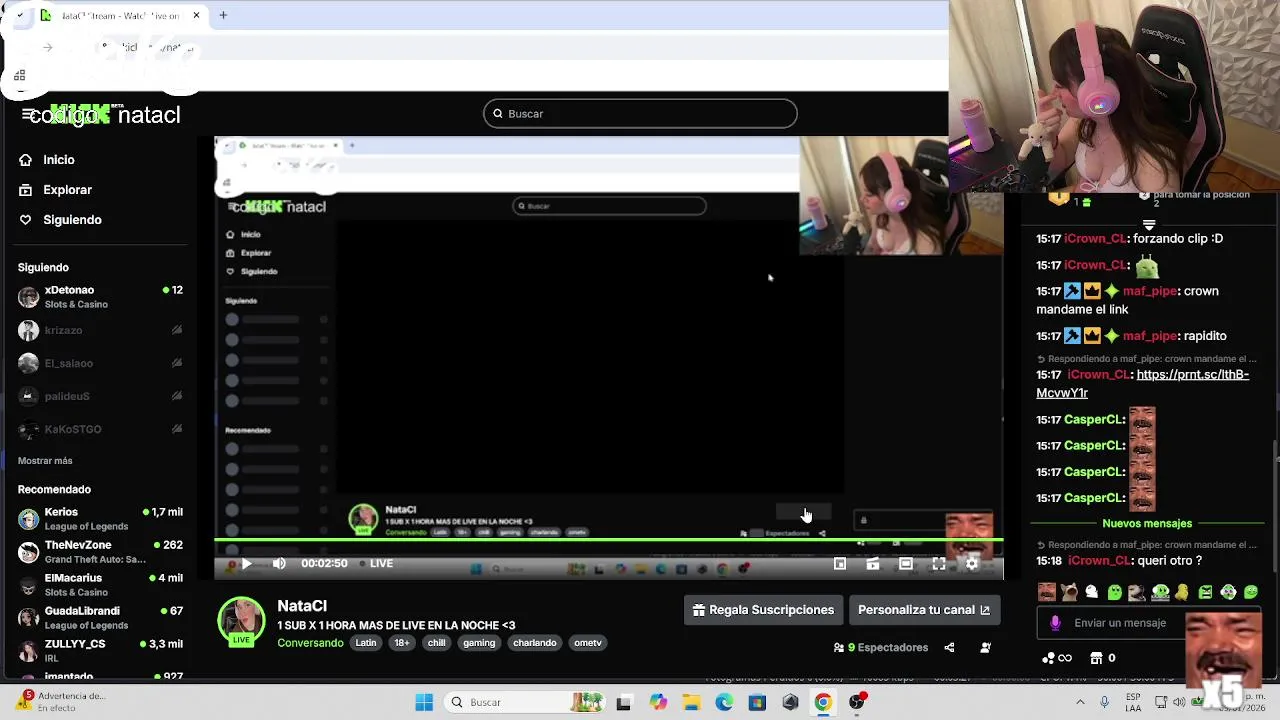Screen dimensions: 1280x720
Task: Open the video player settings gear
Action: coord(972,564)
